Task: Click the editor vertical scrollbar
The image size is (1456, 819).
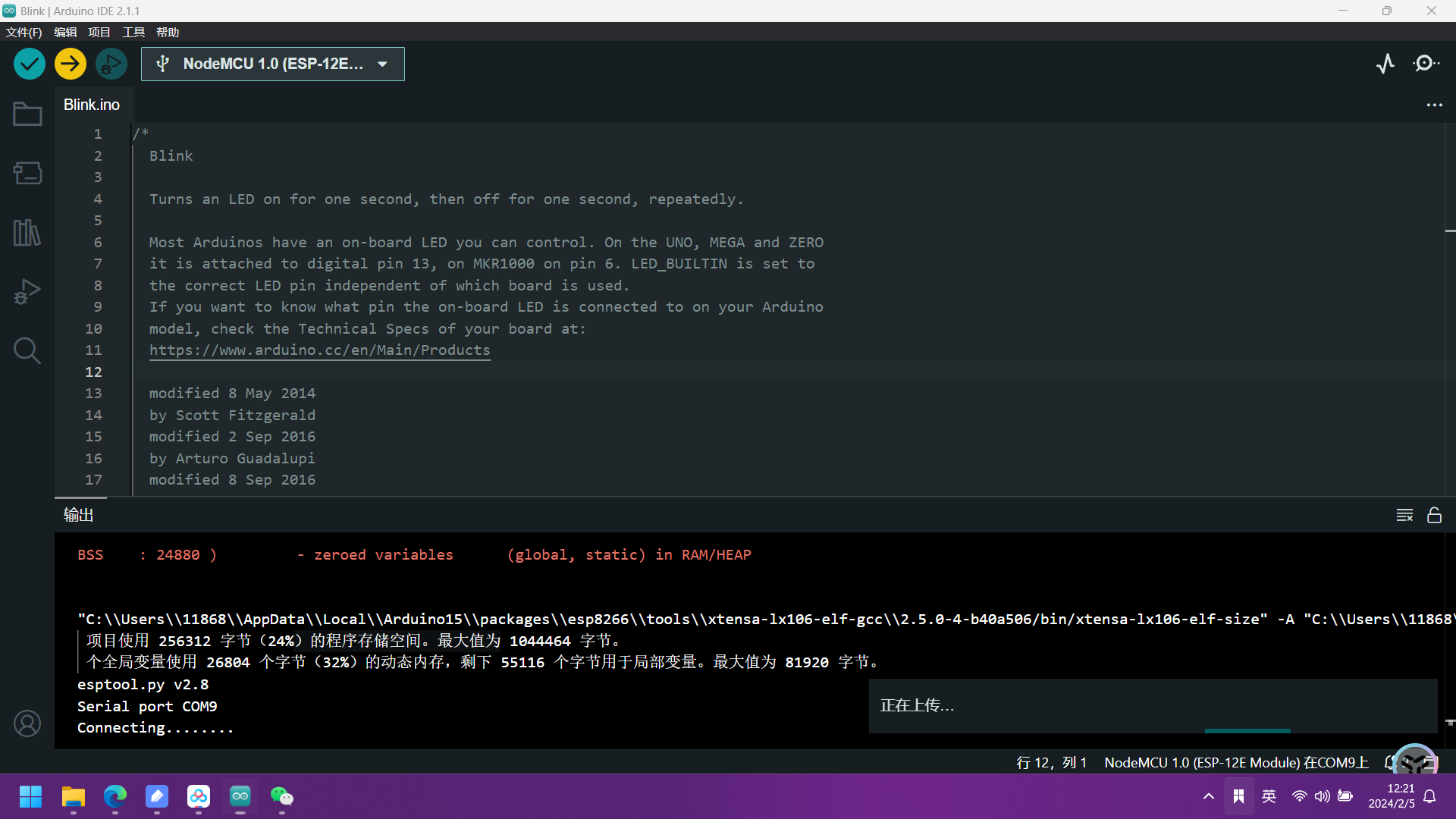Action: (x=1450, y=309)
